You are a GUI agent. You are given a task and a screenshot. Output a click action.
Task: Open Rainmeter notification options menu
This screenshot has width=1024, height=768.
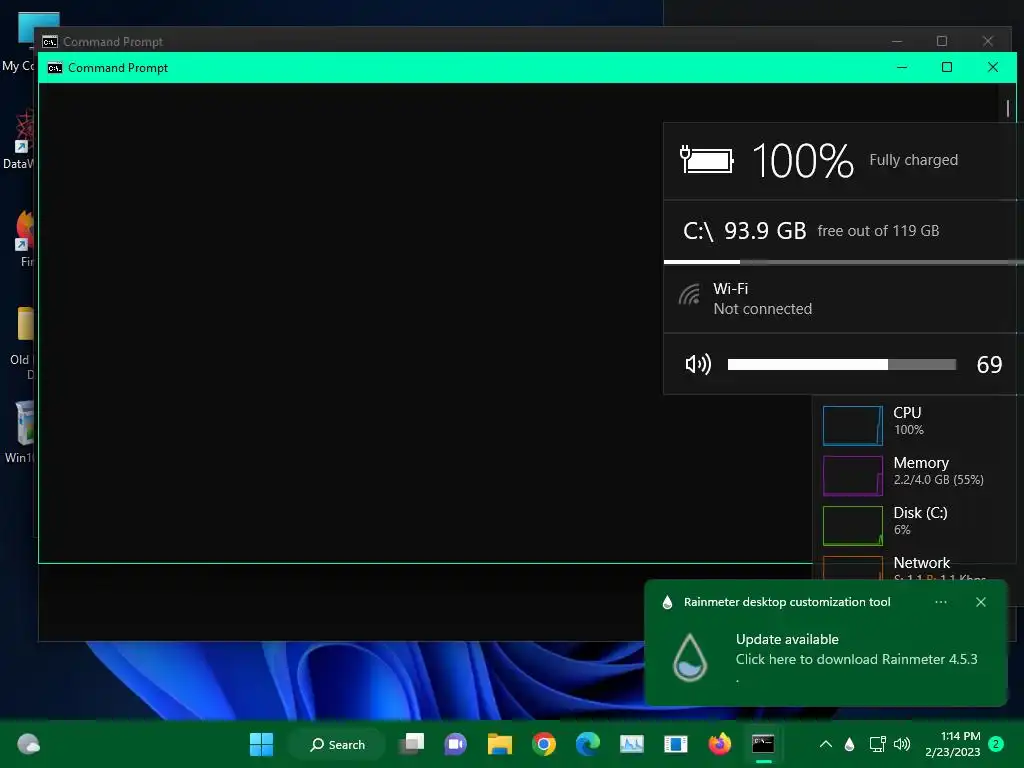(940, 602)
